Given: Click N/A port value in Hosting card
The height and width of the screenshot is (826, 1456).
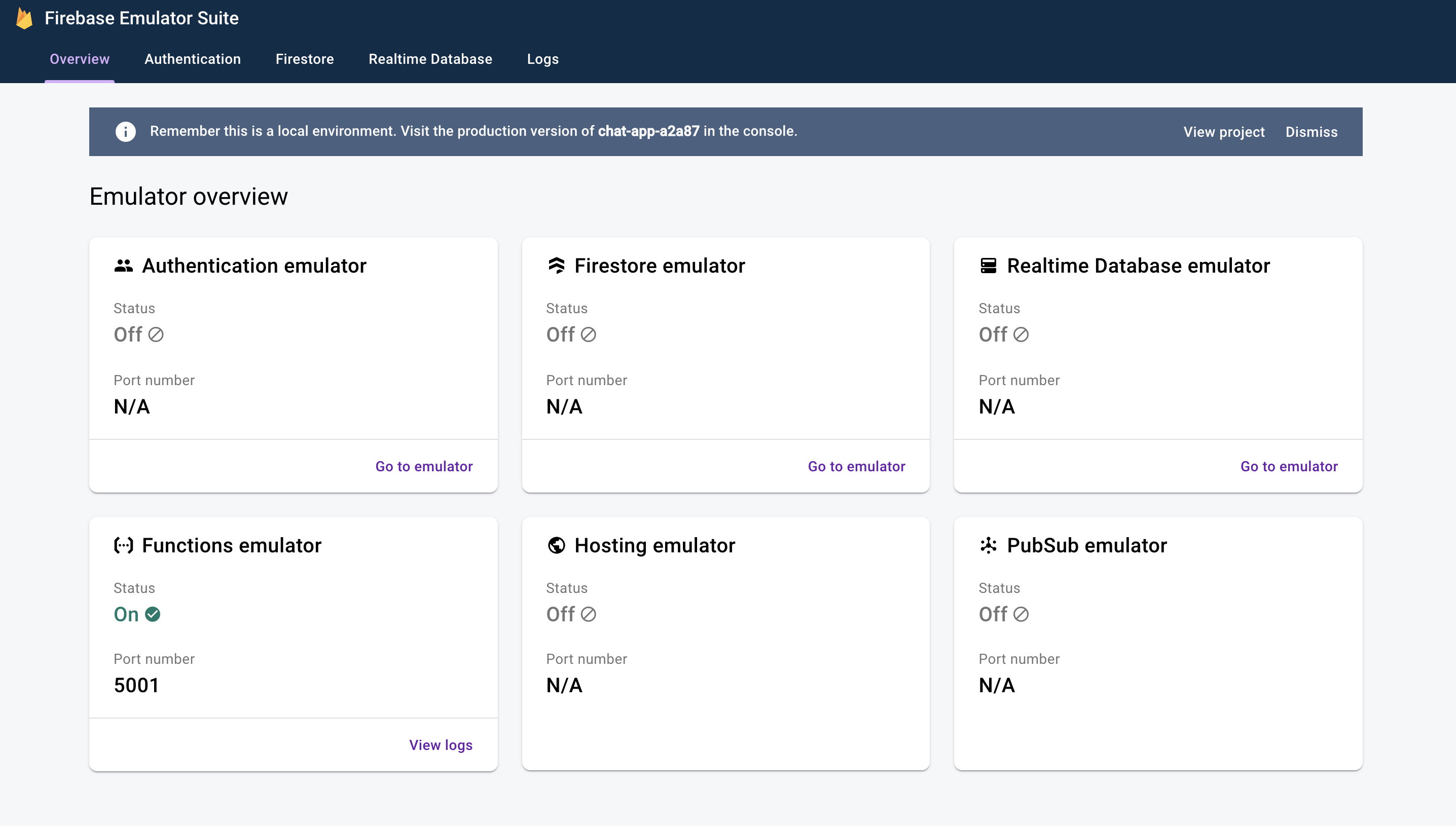Looking at the screenshot, I should tap(564, 685).
